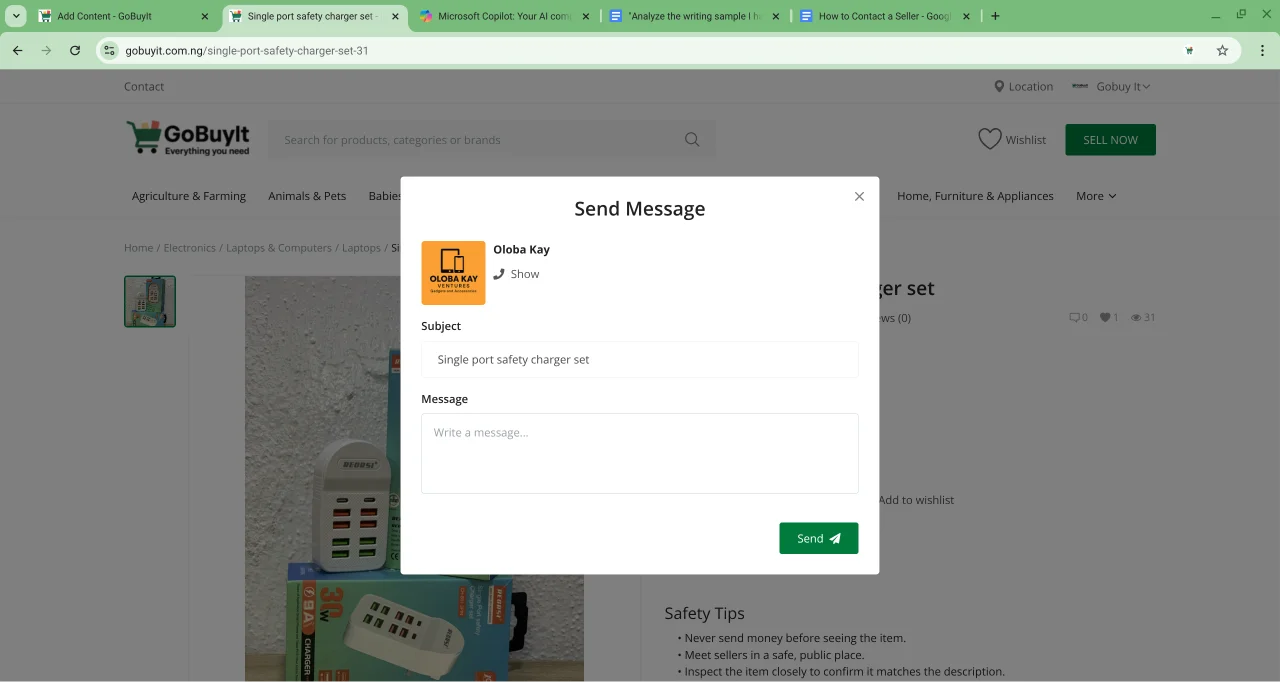The width and height of the screenshot is (1280, 682).
Task: Click the Subject input field
Action: click(639, 360)
